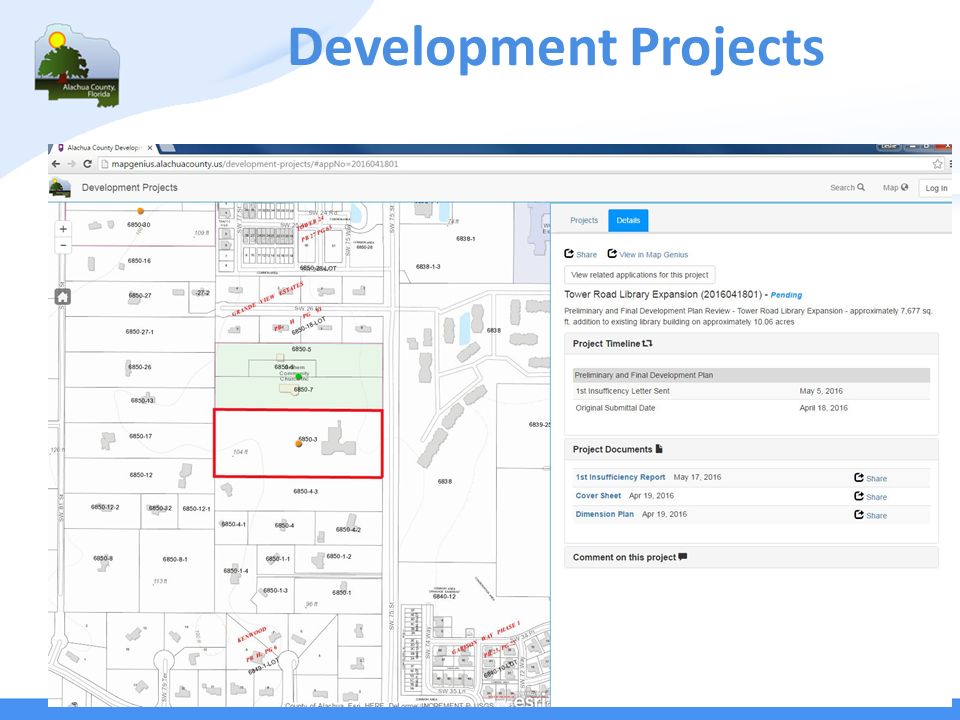Open View in Map Genius link
The width and height of the screenshot is (960, 720).
648,254
